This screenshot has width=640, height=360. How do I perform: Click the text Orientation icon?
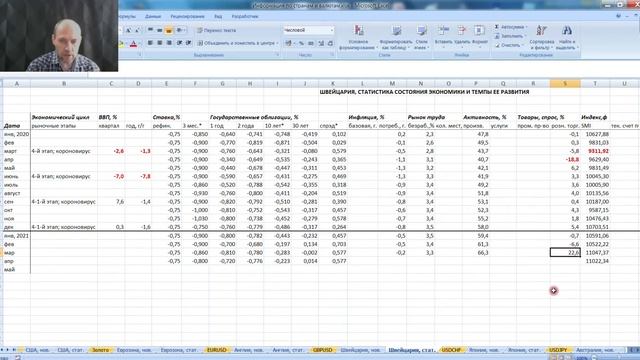179,30
